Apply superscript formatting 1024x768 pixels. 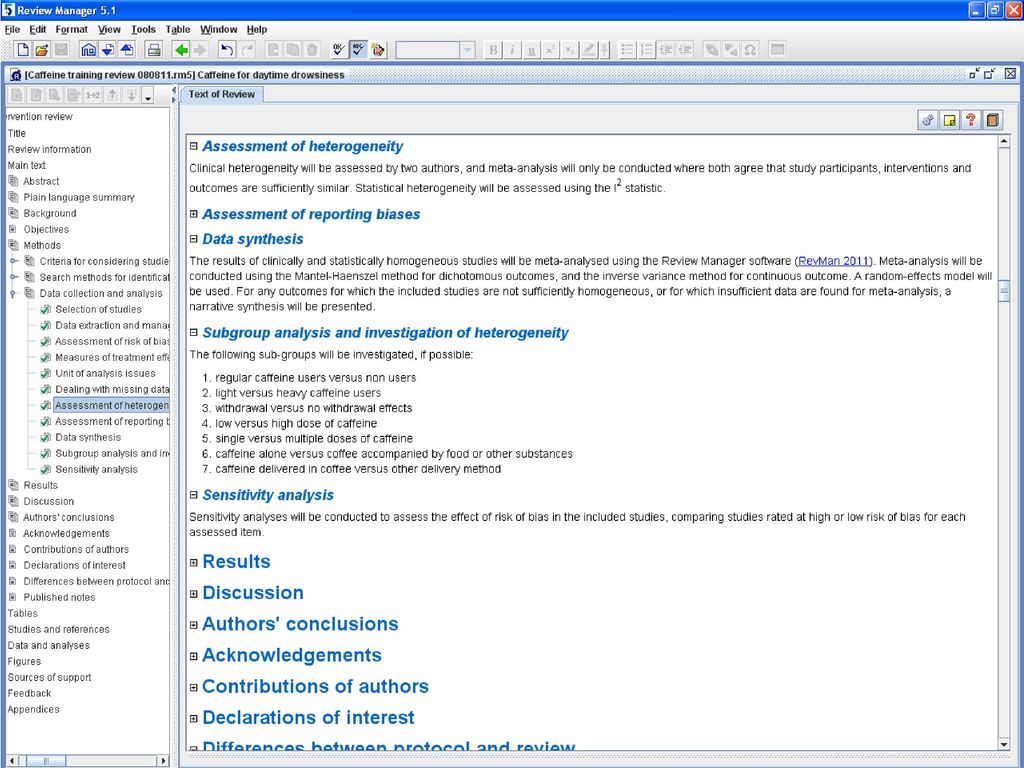551,50
